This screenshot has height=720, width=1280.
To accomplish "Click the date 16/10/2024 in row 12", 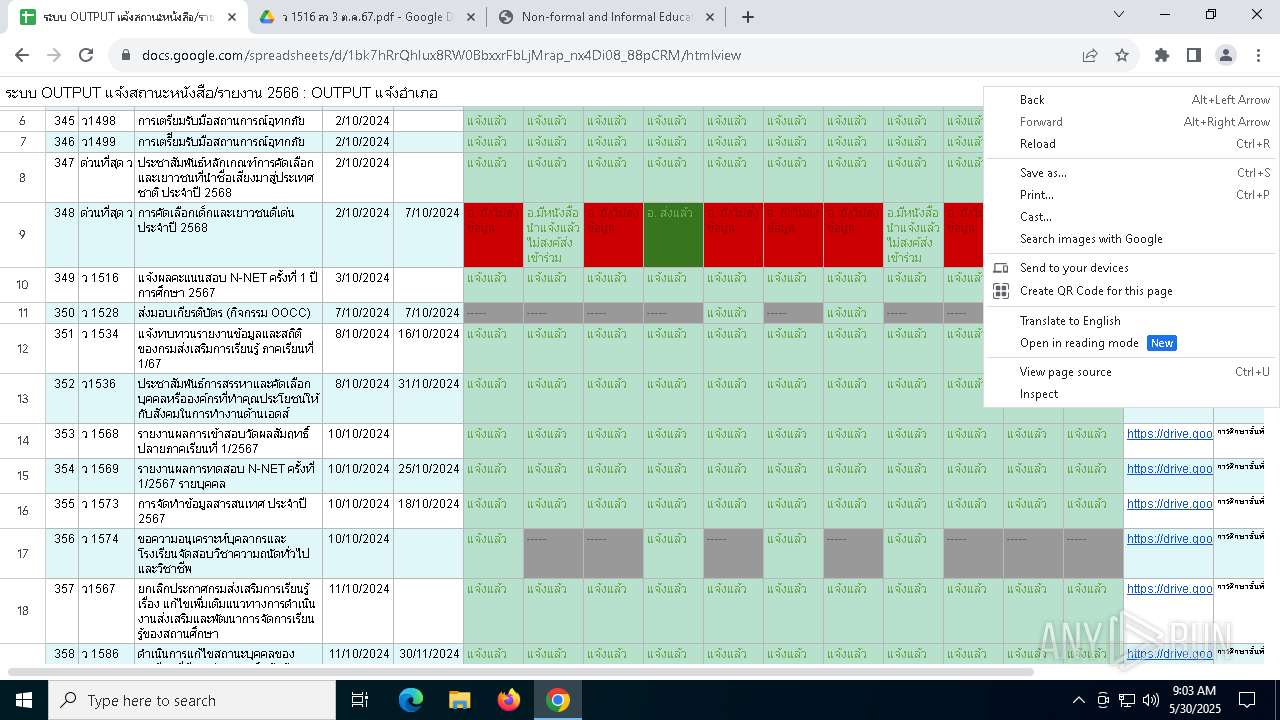I will click(x=428, y=348).
